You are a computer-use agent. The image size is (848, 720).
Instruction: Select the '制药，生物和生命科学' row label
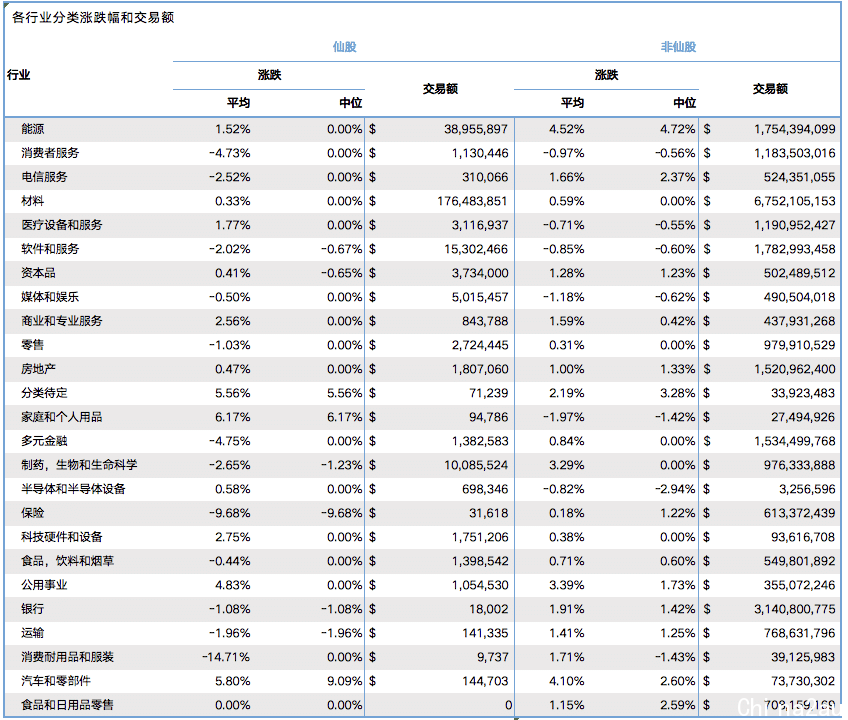(x=80, y=465)
